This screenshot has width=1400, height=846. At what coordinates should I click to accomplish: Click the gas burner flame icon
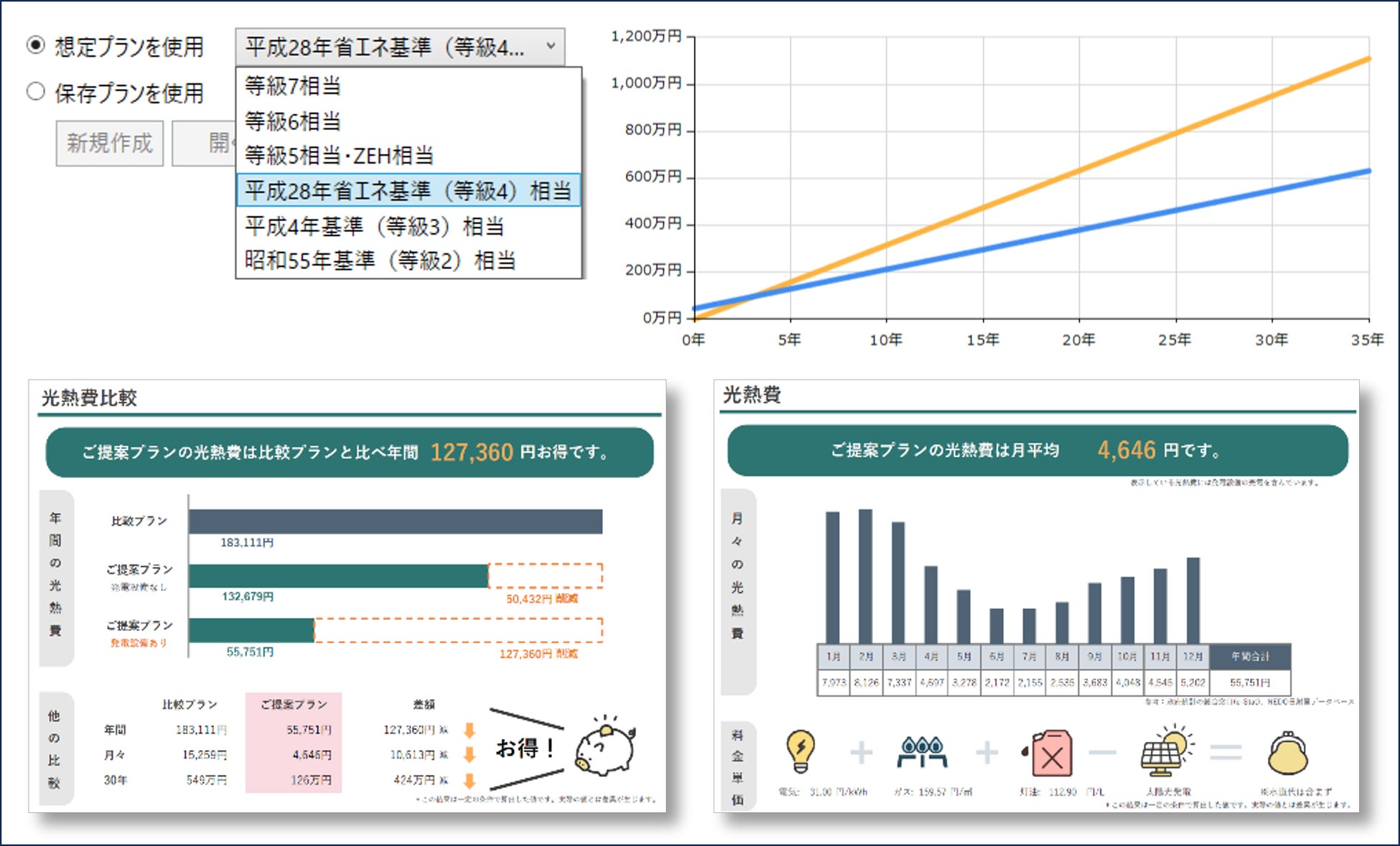(x=922, y=751)
